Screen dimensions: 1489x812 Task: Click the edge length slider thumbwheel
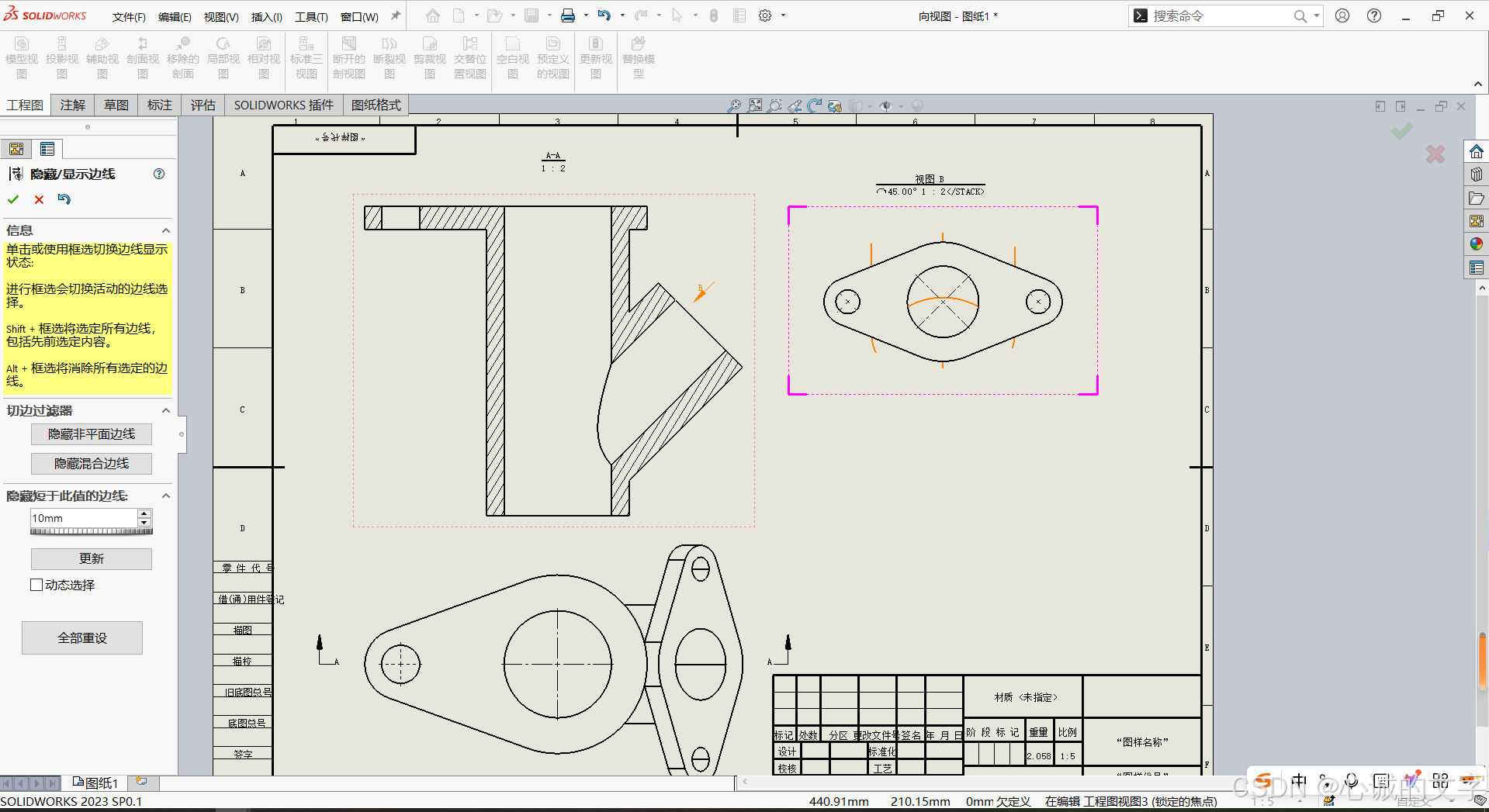pos(92,531)
